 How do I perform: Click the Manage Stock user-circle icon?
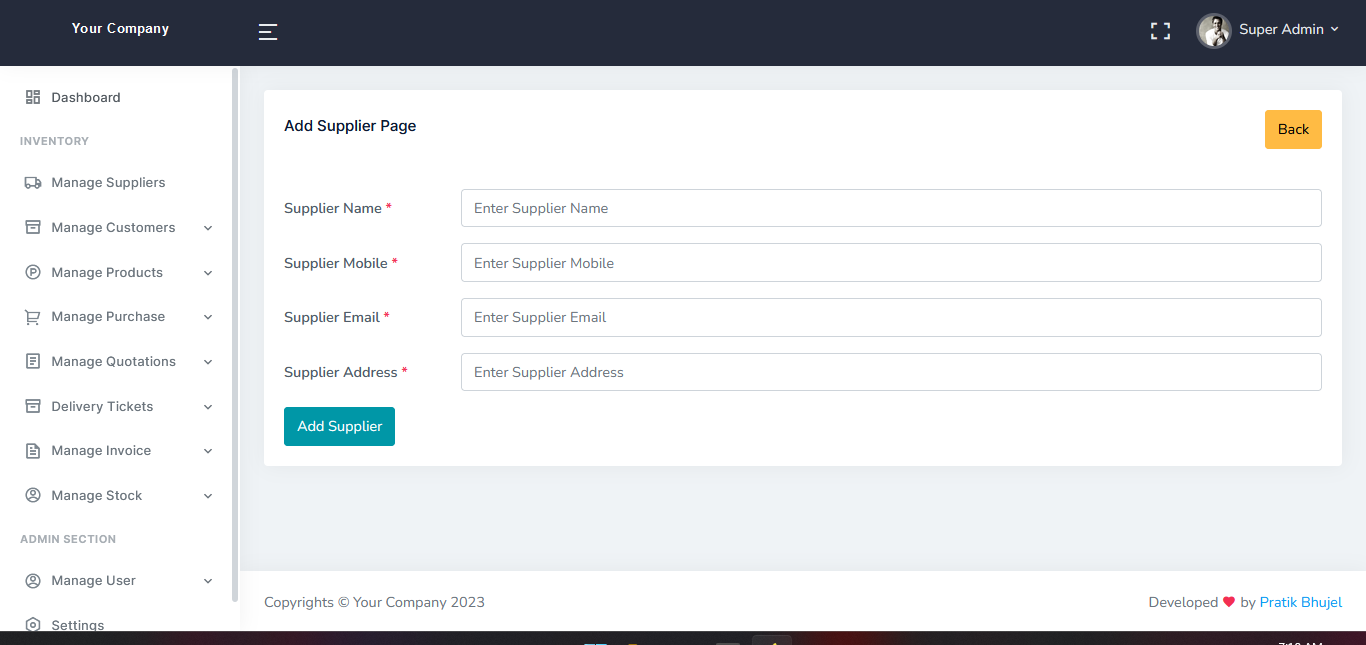click(x=33, y=495)
